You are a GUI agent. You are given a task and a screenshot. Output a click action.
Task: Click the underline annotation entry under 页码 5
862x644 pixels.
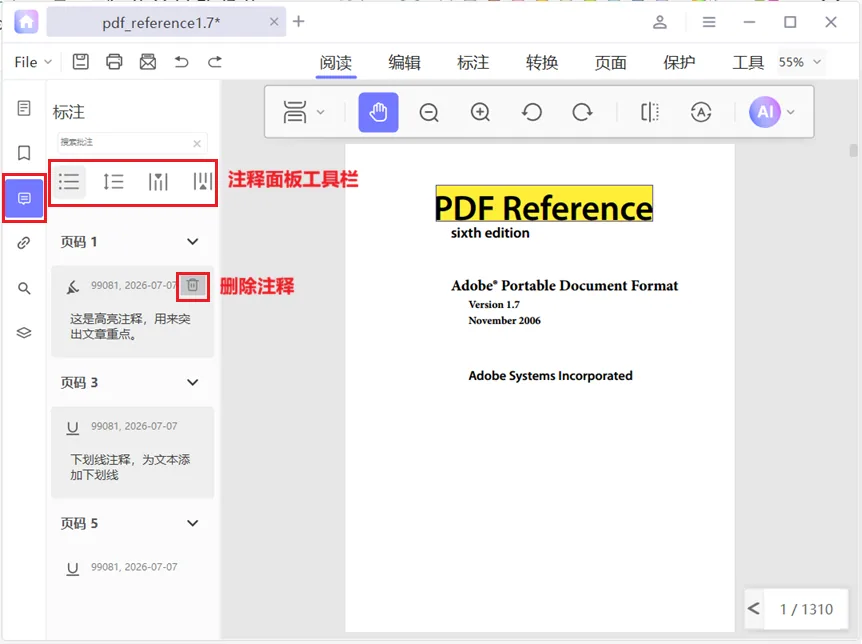(x=132, y=568)
